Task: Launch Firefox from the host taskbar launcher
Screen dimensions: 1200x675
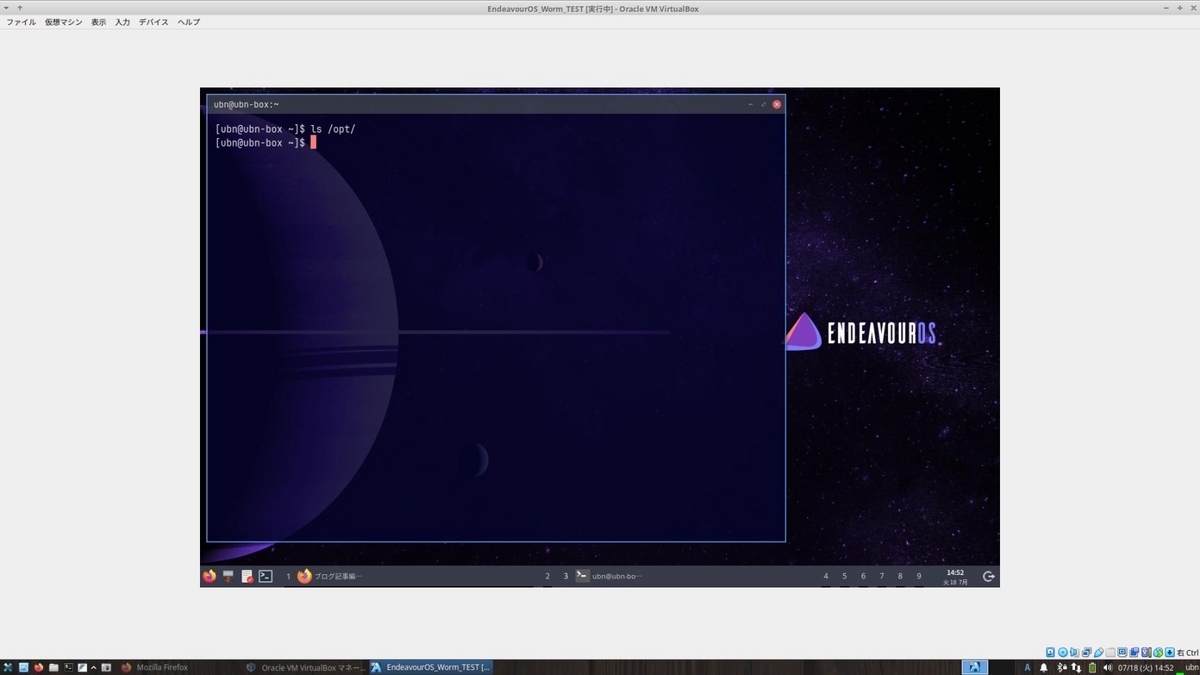Action: pyautogui.click(x=38, y=667)
